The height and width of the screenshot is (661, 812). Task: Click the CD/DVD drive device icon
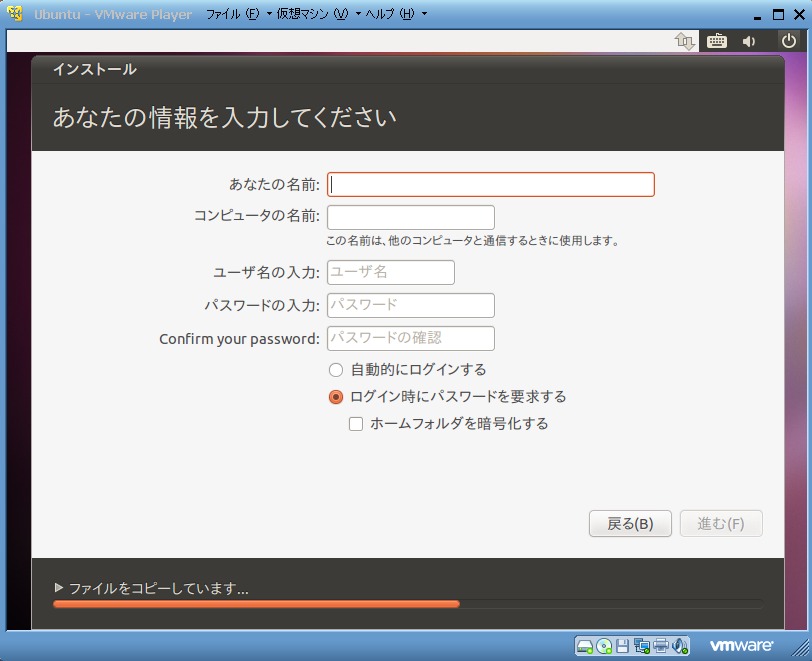tap(604, 646)
